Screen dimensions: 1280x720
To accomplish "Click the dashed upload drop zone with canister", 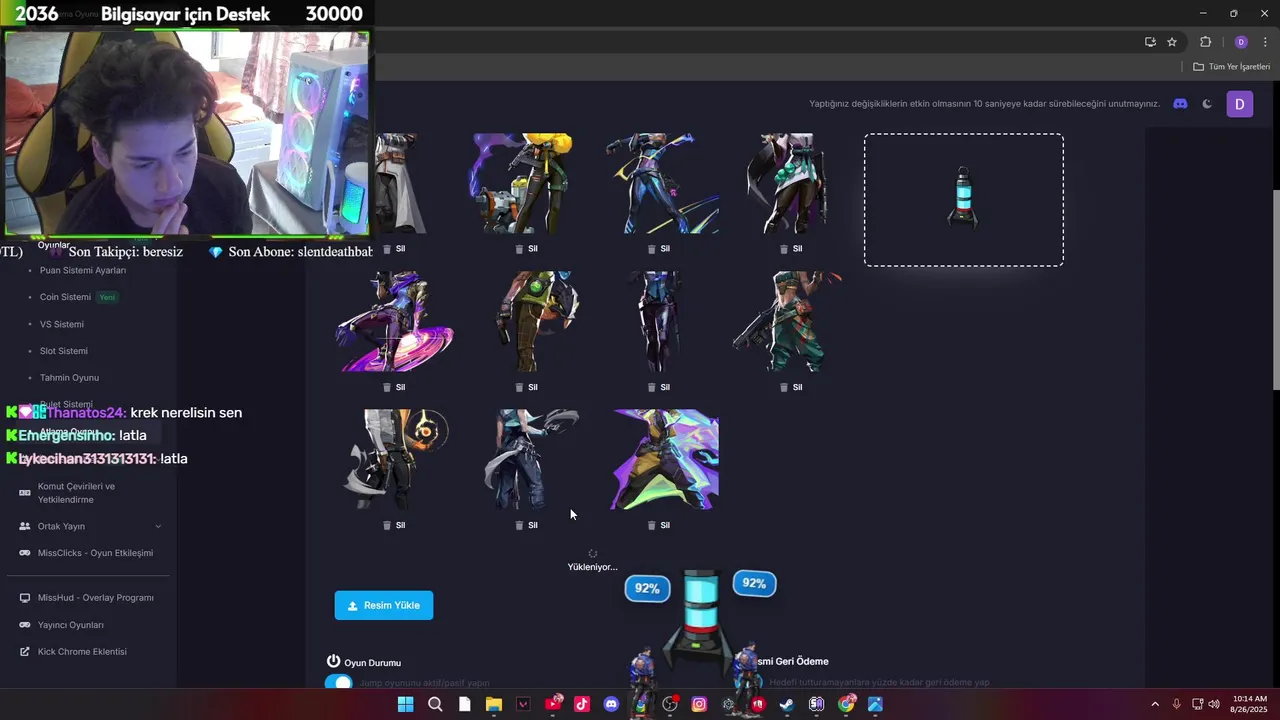I will 964,200.
